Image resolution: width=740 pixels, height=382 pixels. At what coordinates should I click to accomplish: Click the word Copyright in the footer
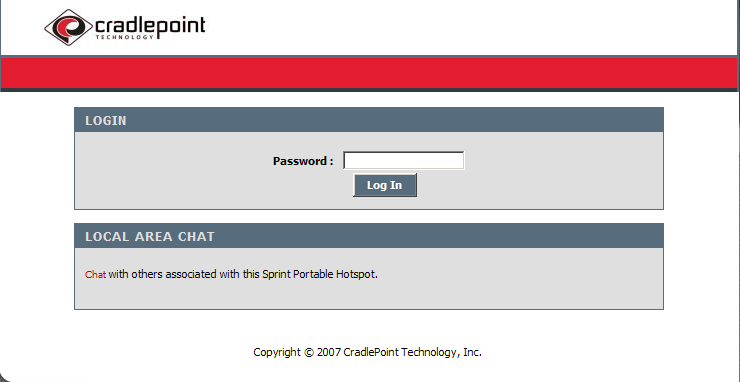pos(277,353)
